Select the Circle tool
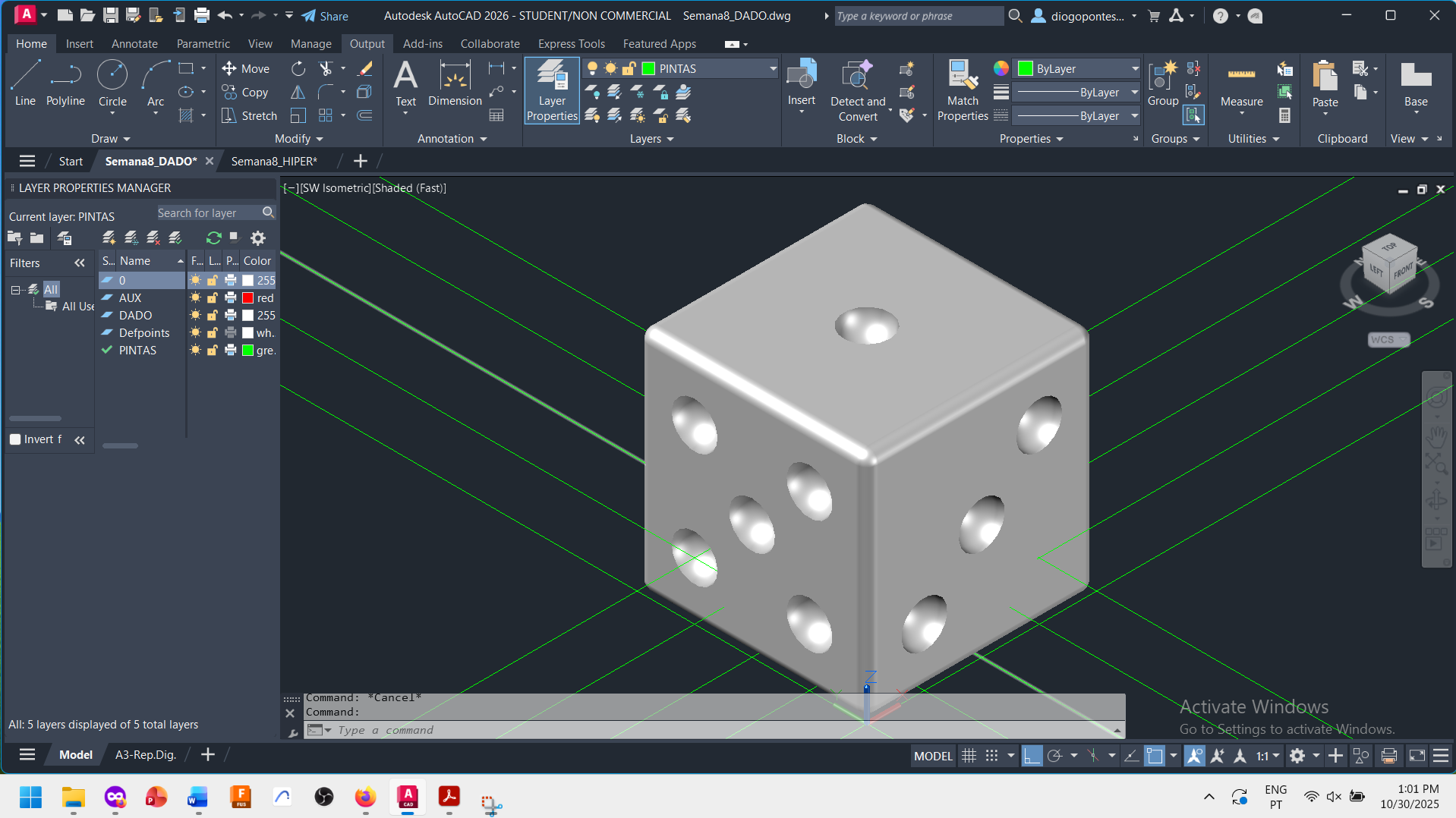This screenshot has width=1456, height=818. 112,83
